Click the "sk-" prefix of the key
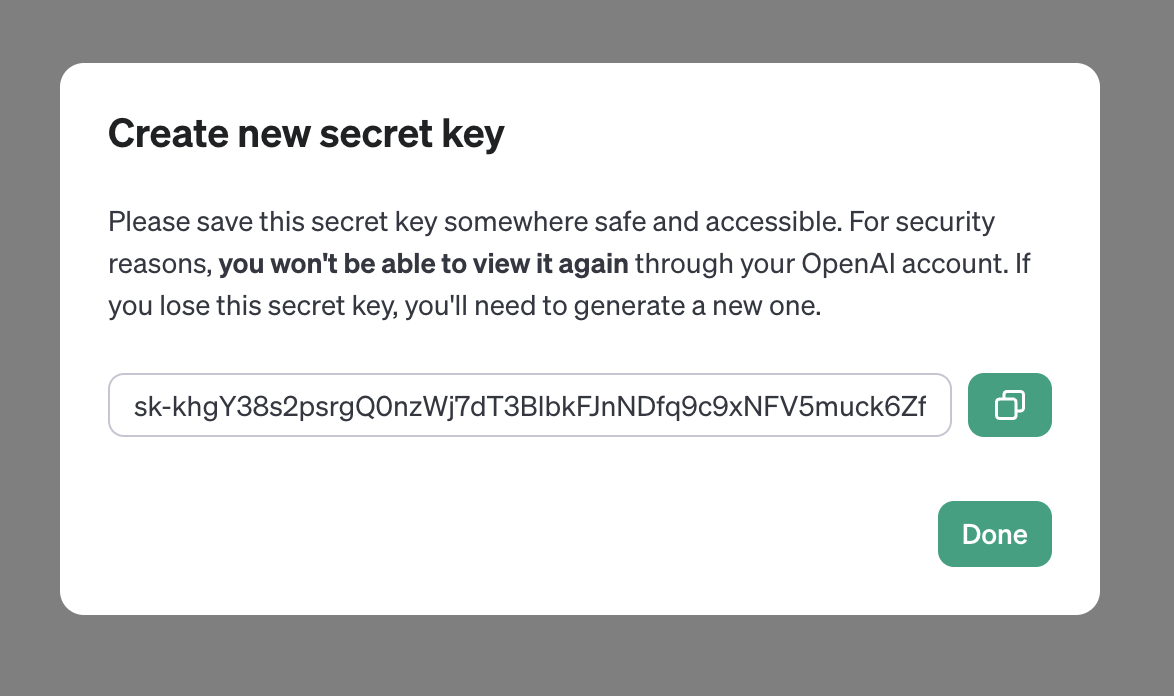This screenshot has height=696, width=1174. pos(147,407)
